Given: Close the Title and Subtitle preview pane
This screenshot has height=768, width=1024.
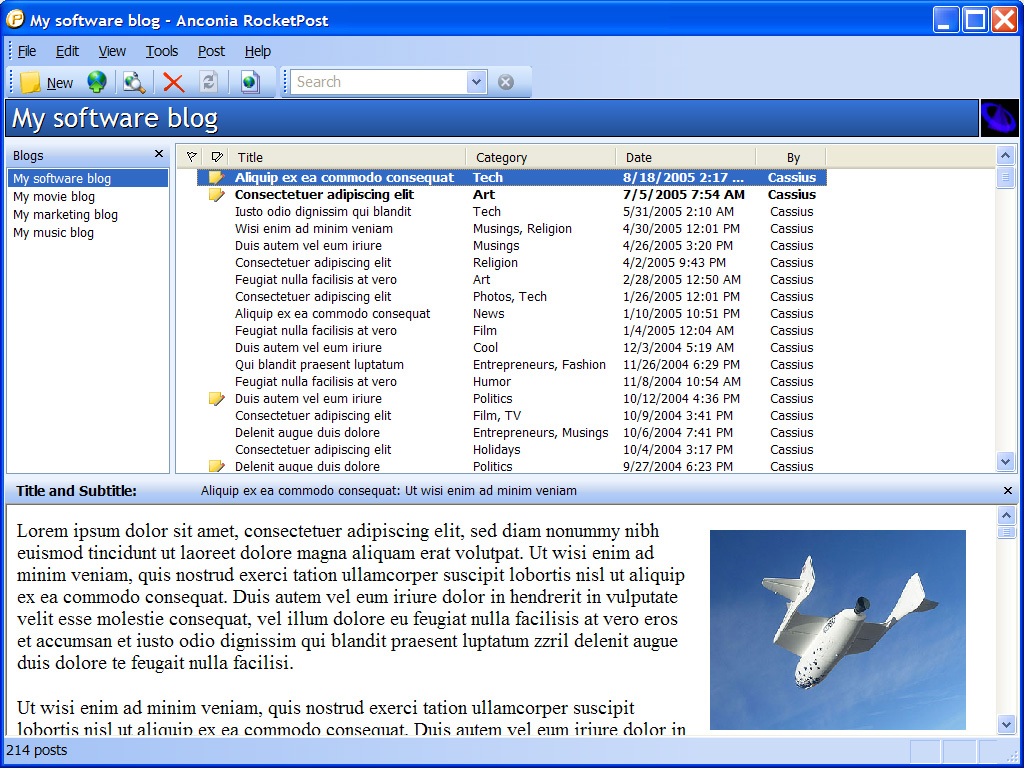Looking at the screenshot, I should pos(1008,490).
